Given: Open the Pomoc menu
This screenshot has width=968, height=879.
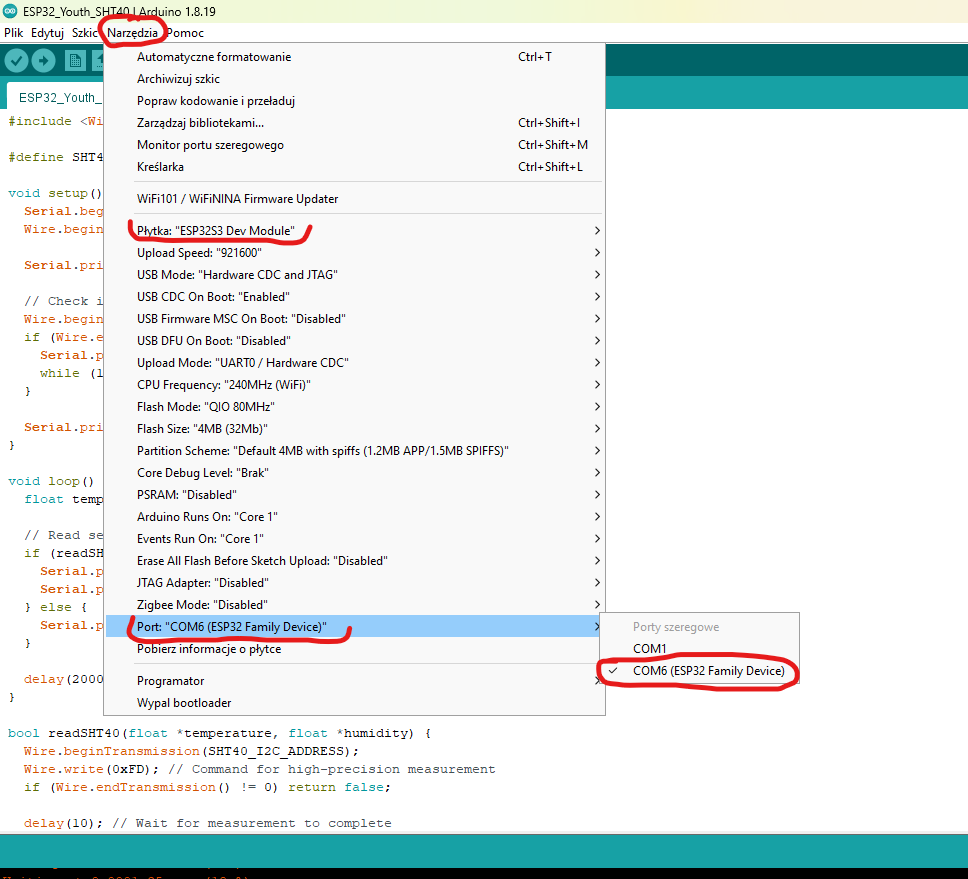Looking at the screenshot, I should tap(185, 33).
